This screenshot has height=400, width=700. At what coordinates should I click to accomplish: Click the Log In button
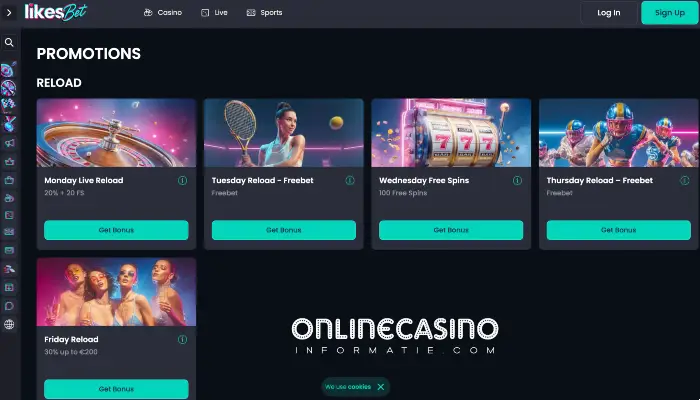click(x=609, y=13)
